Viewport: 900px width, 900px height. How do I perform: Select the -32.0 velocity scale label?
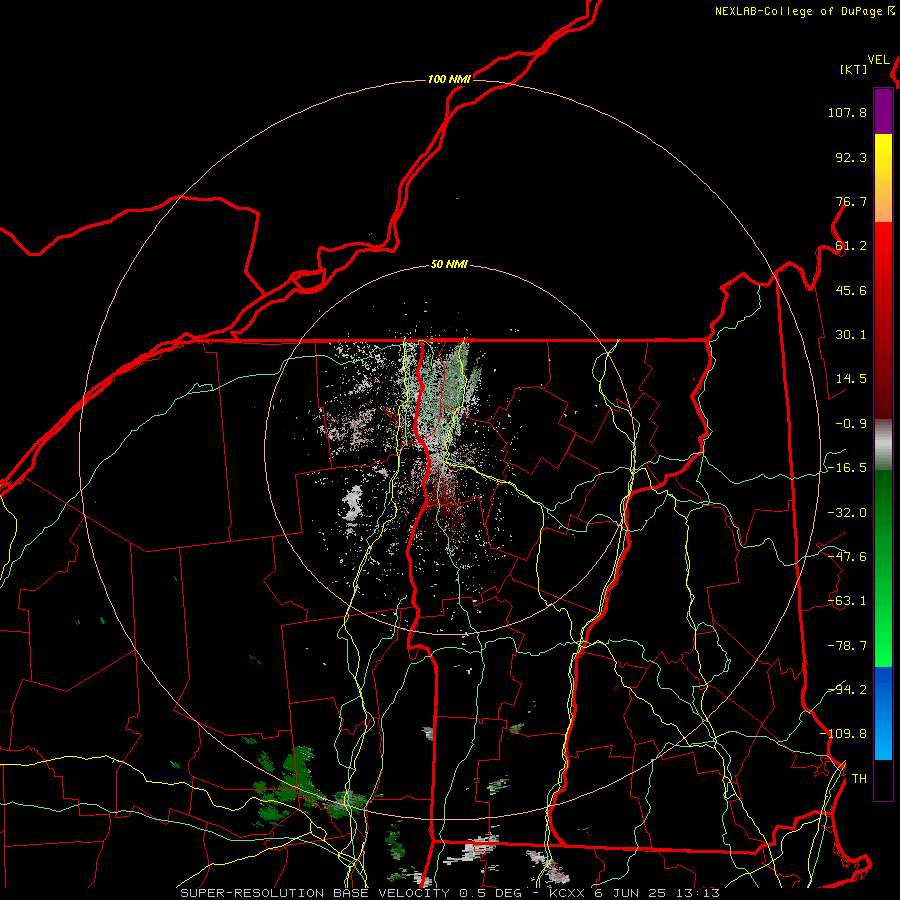point(847,513)
